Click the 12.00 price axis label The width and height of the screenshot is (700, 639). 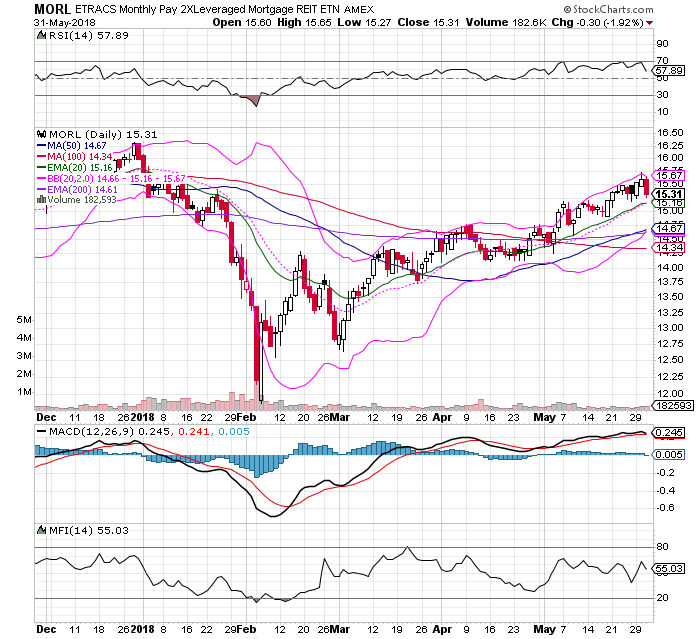click(670, 393)
